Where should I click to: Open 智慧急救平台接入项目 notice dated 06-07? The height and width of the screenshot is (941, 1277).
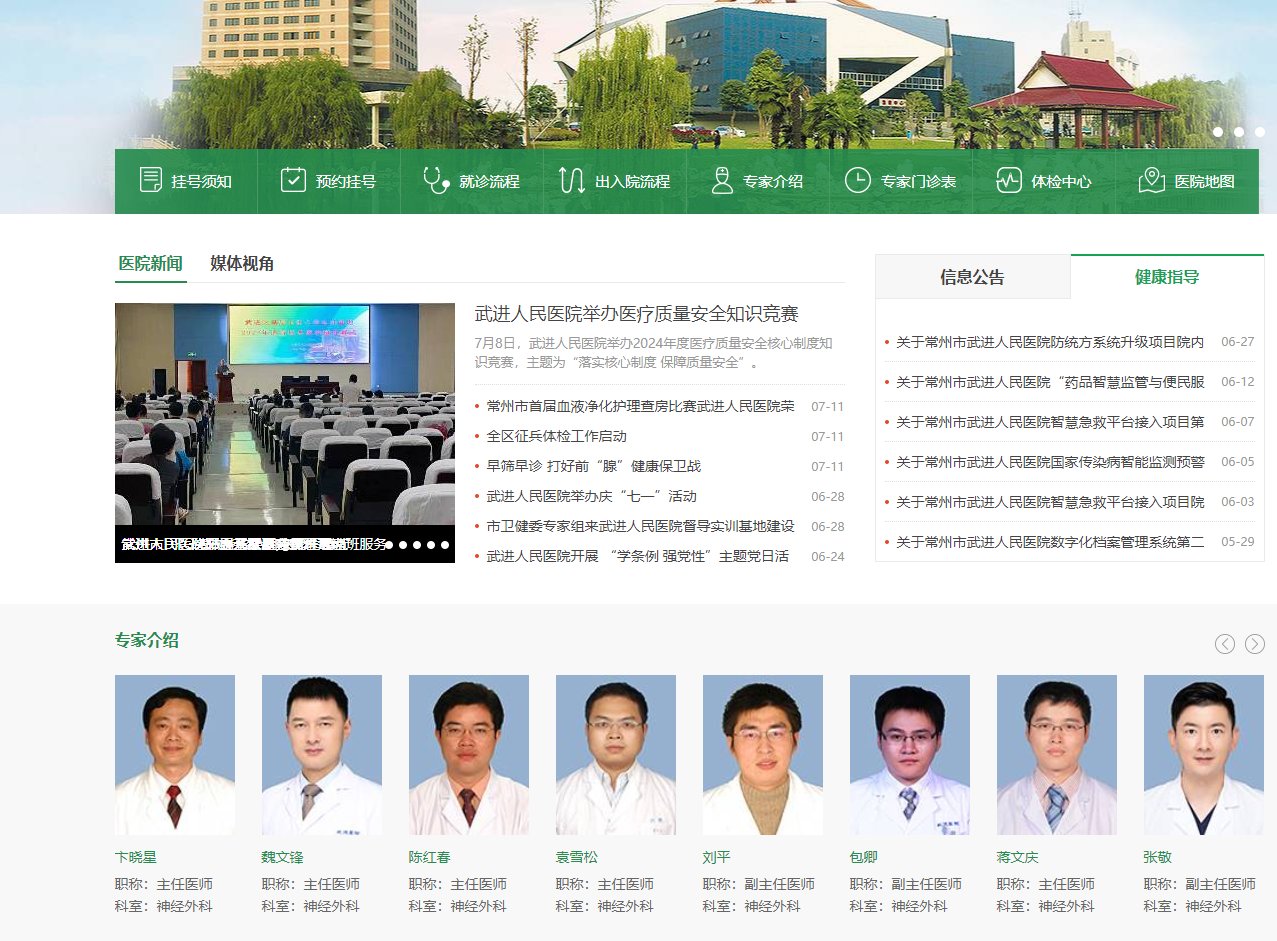point(1050,422)
